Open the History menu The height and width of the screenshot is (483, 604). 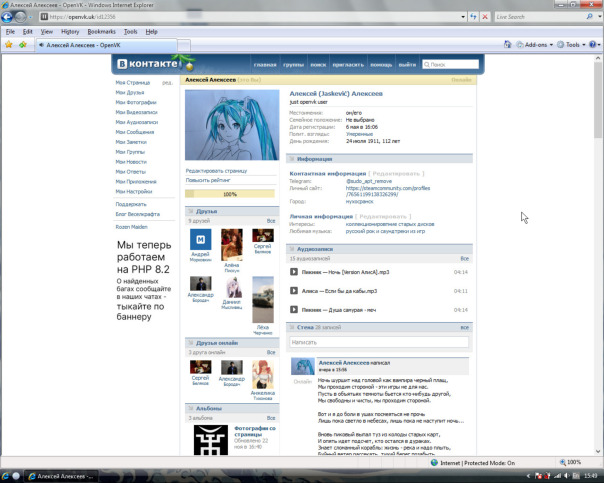[70, 32]
